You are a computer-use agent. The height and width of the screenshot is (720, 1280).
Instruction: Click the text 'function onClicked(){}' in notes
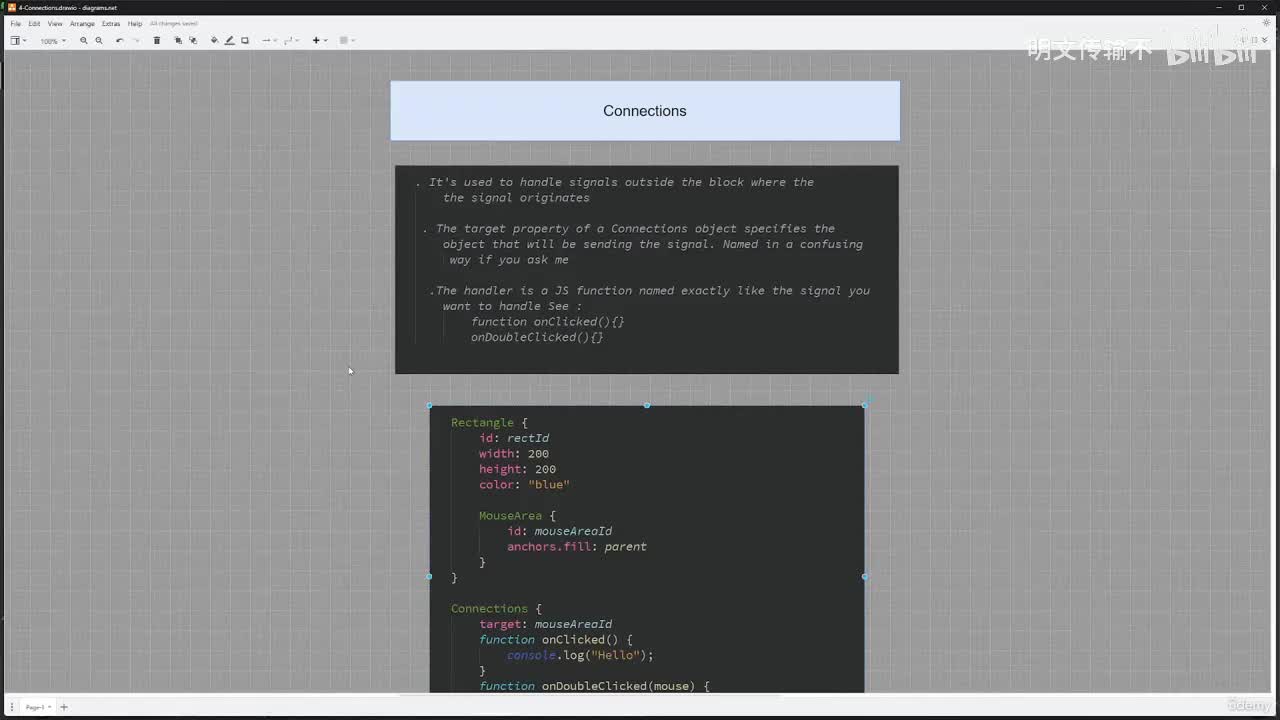pyautogui.click(x=548, y=322)
